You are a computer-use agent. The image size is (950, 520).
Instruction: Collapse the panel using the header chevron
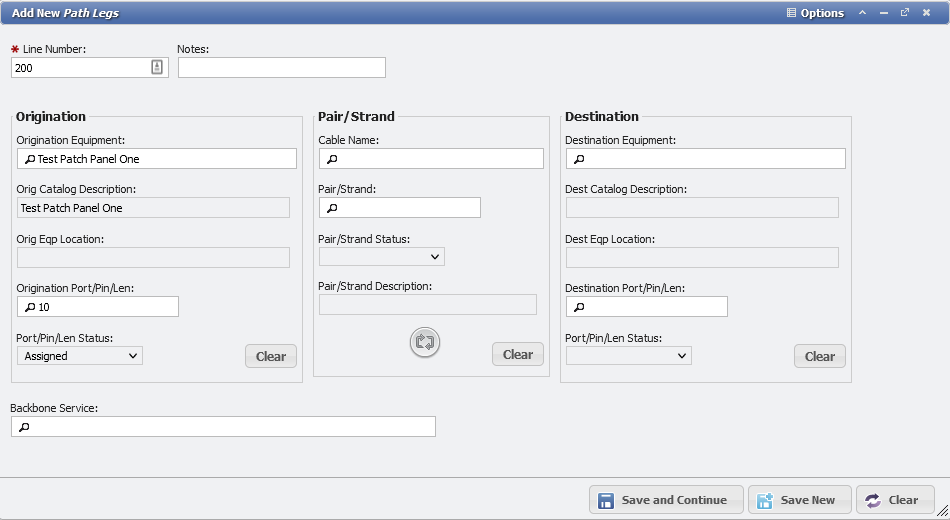click(x=862, y=13)
